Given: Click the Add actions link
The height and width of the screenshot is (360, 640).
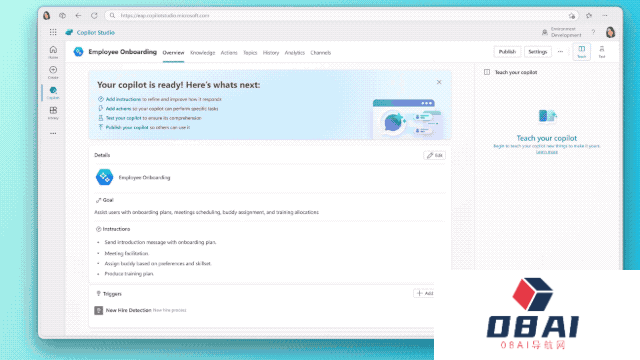Looking at the screenshot, I should (x=118, y=109).
